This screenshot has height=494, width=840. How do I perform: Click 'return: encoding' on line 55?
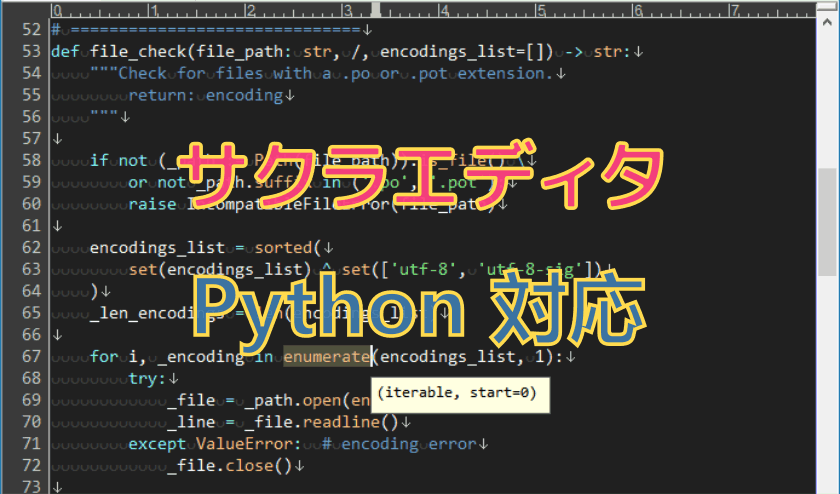pyautogui.click(x=206, y=95)
